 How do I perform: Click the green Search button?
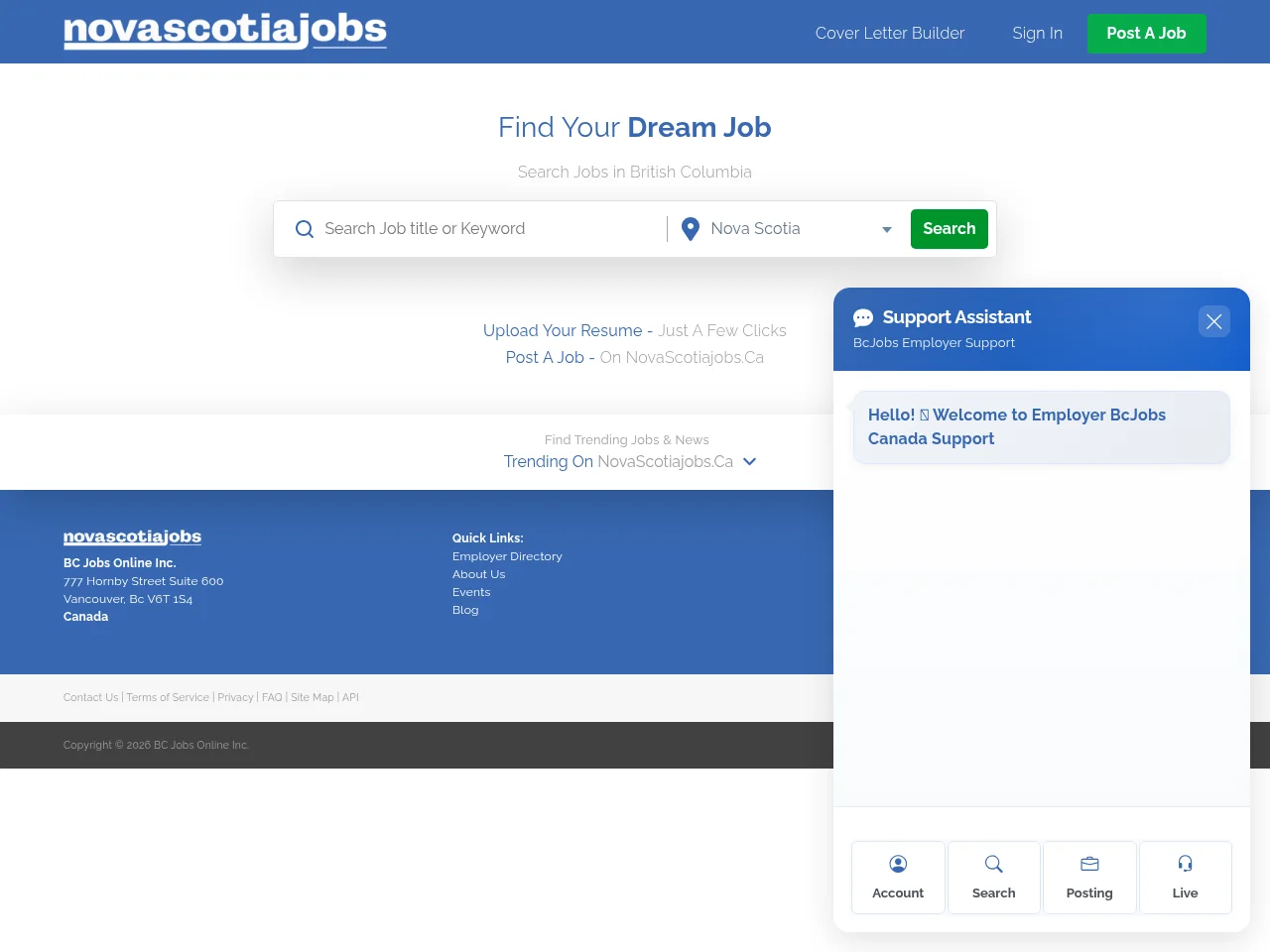pyautogui.click(x=950, y=229)
